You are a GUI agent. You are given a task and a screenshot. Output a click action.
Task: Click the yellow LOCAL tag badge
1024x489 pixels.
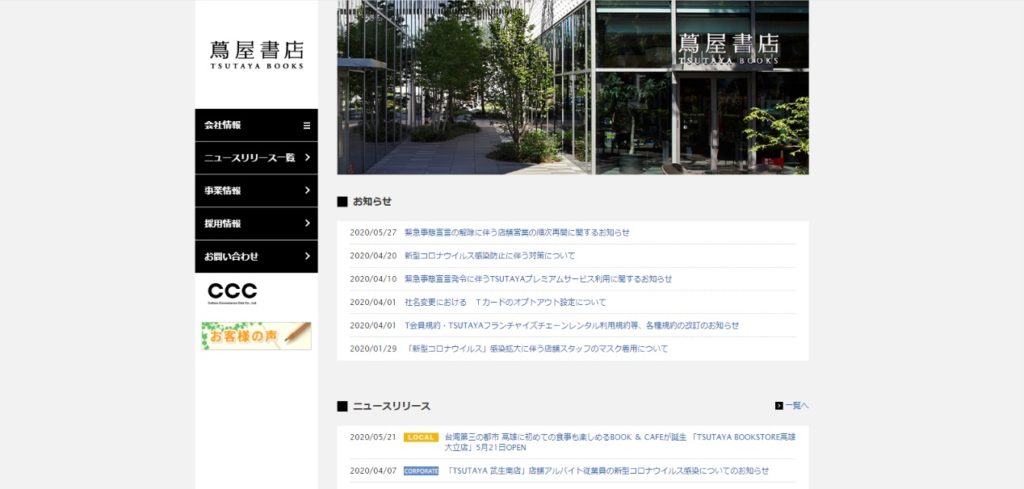click(x=421, y=437)
